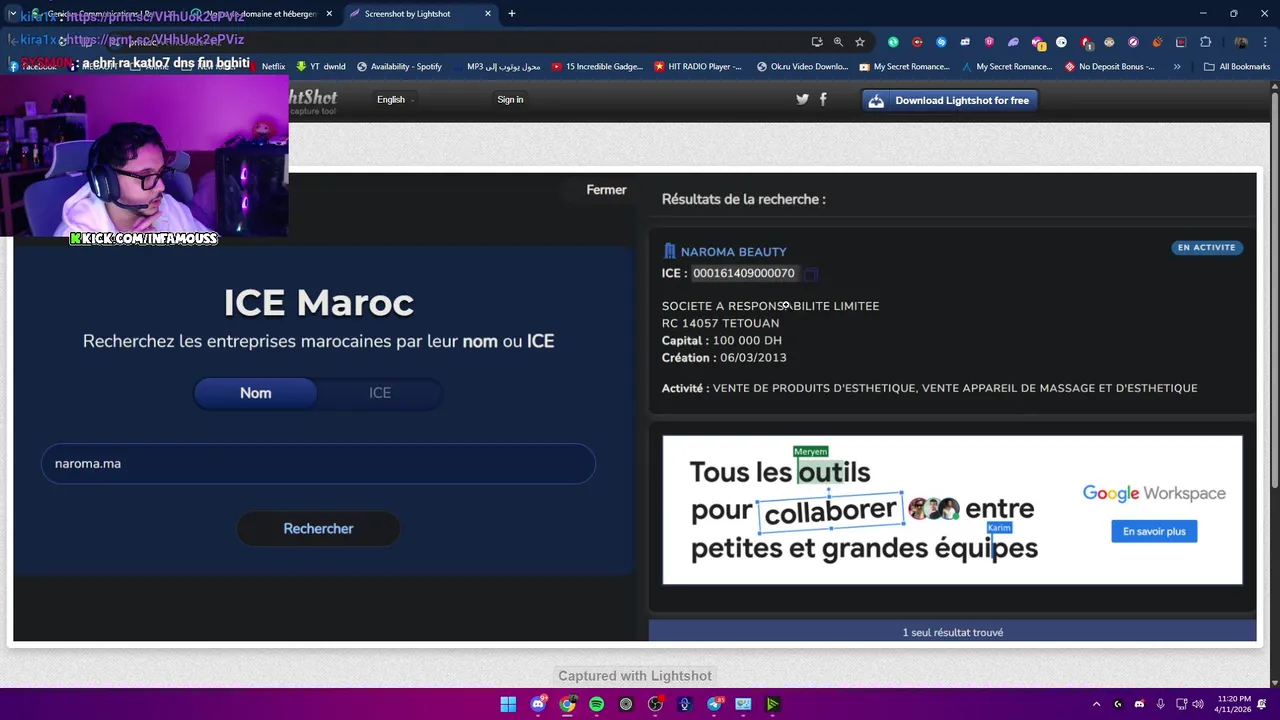Click the naroma.ma search input field
The image size is (1280, 720).
coord(318,464)
